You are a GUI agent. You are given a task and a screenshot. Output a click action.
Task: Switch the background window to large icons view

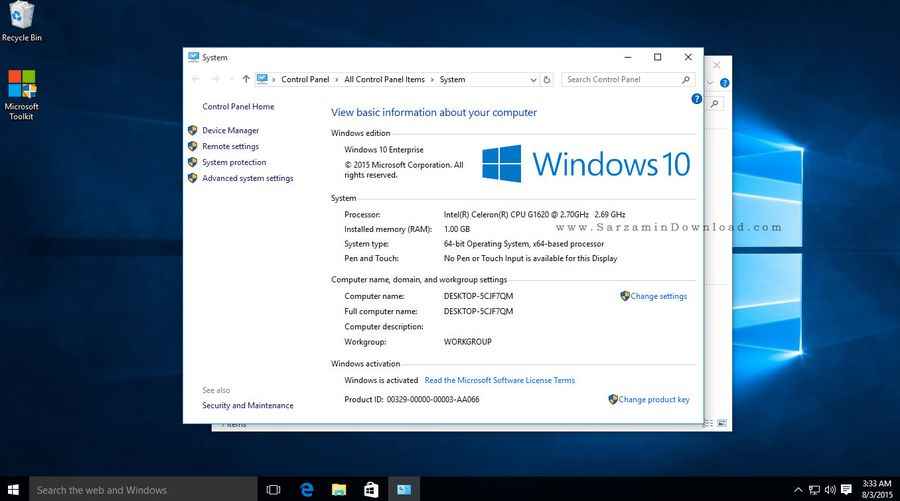coord(722,424)
